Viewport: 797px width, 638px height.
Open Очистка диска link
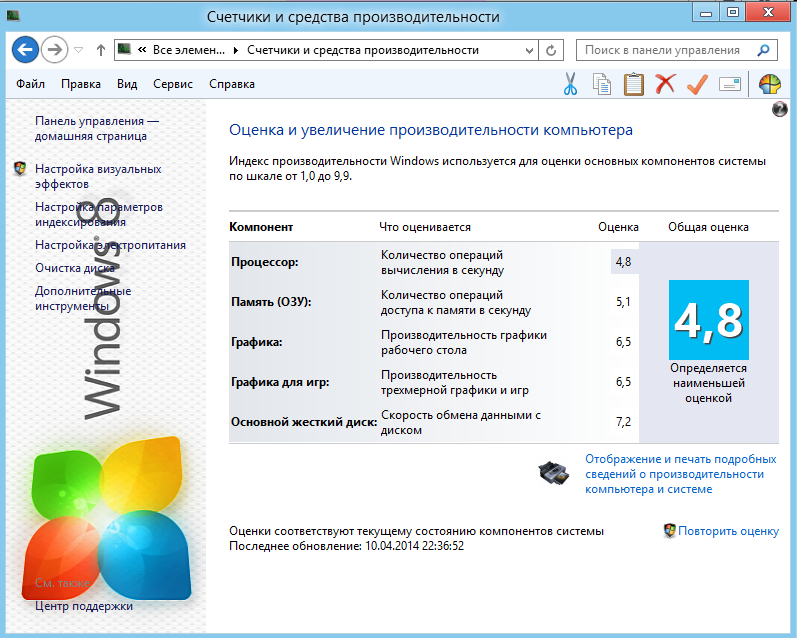(75, 268)
